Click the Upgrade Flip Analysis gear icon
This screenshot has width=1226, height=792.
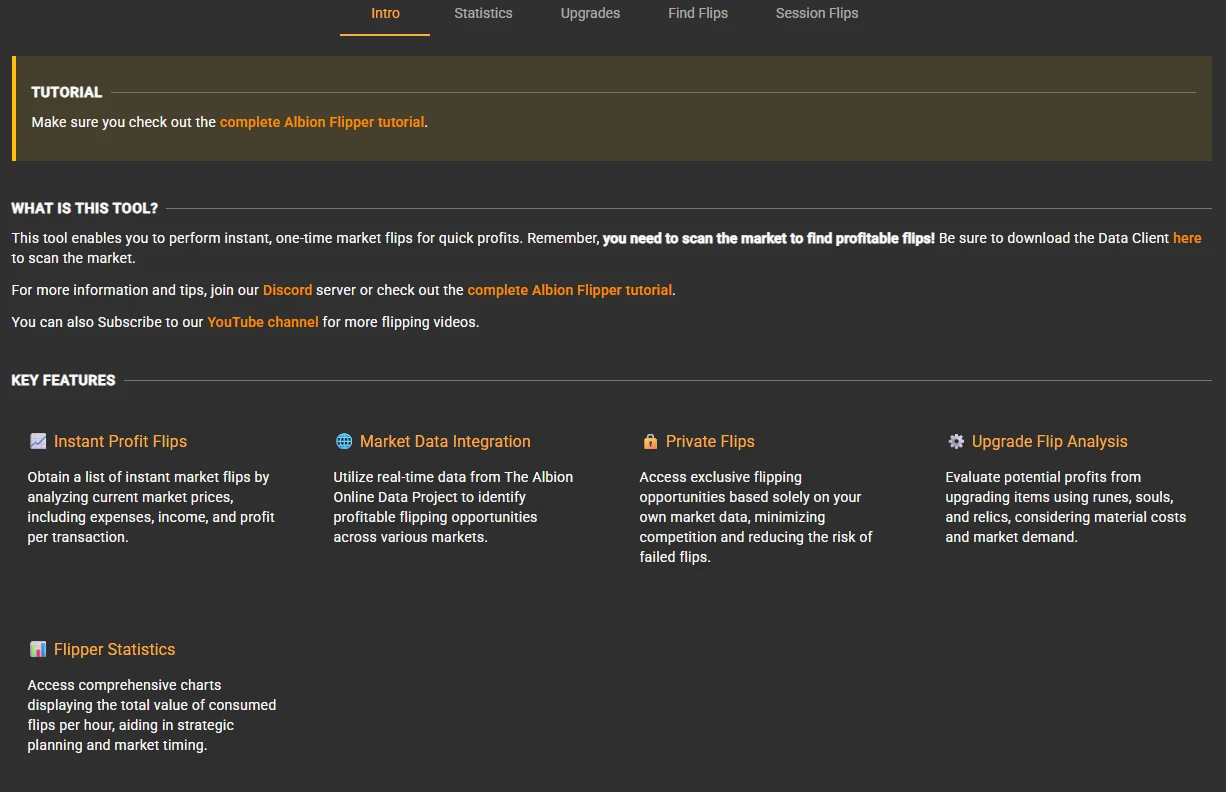956,441
